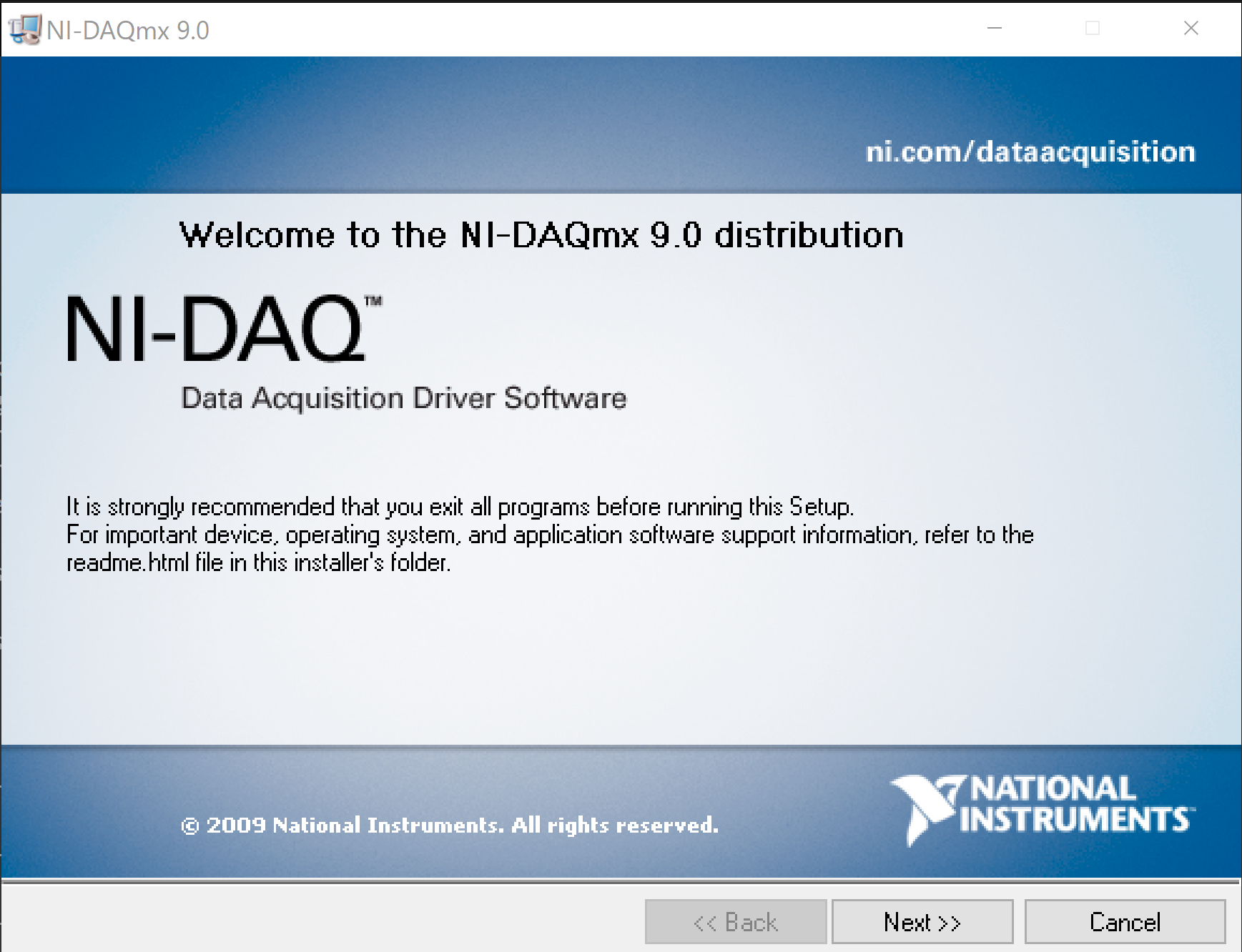Click the copyright 2009 National Instruments text

450,825
